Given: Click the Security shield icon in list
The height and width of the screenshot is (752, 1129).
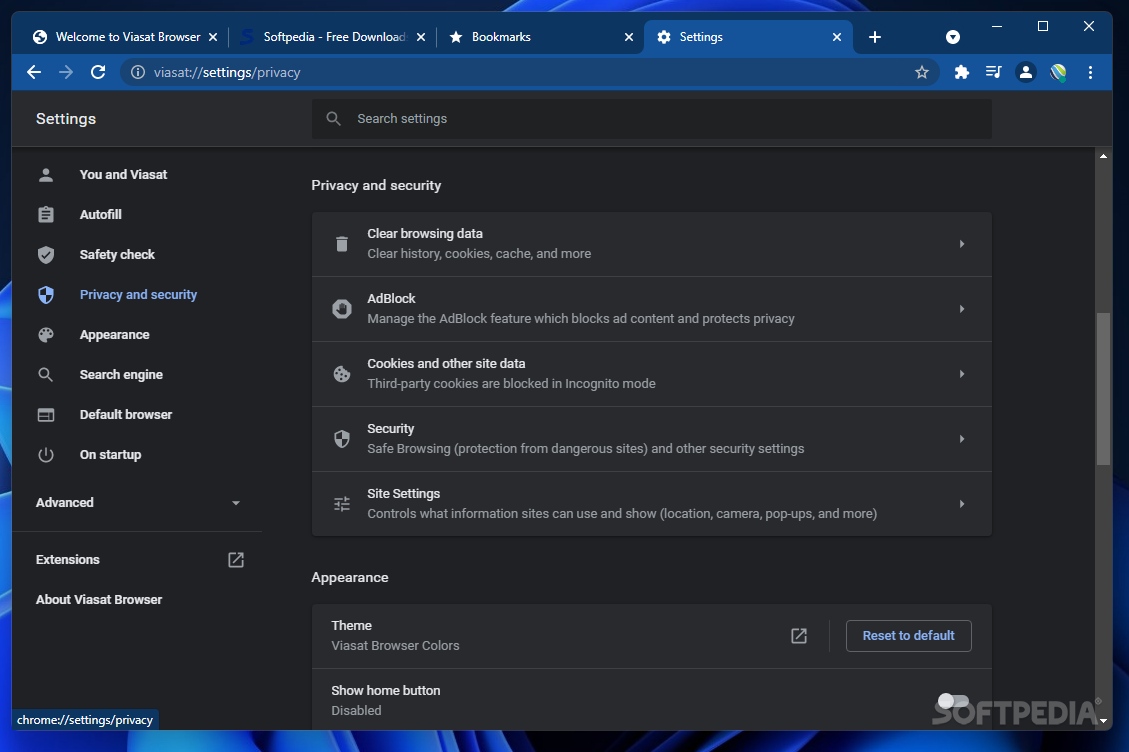Looking at the screenshot, I should point(342,439).
